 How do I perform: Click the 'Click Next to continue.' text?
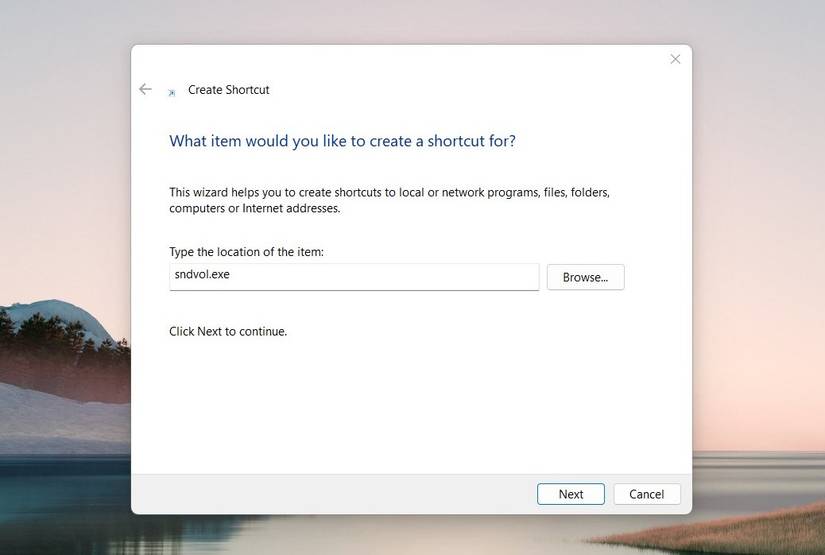(228, 331)
